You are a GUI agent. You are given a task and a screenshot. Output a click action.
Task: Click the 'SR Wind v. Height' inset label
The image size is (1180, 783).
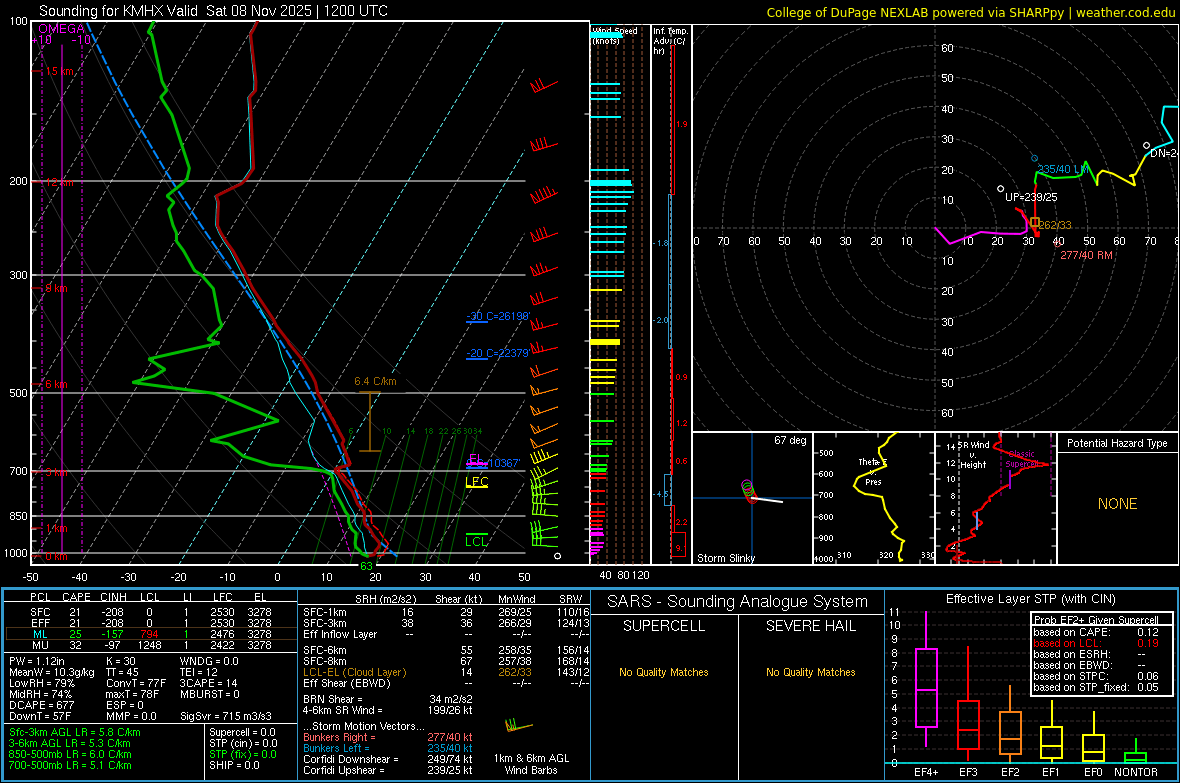[x=975, y=455]
